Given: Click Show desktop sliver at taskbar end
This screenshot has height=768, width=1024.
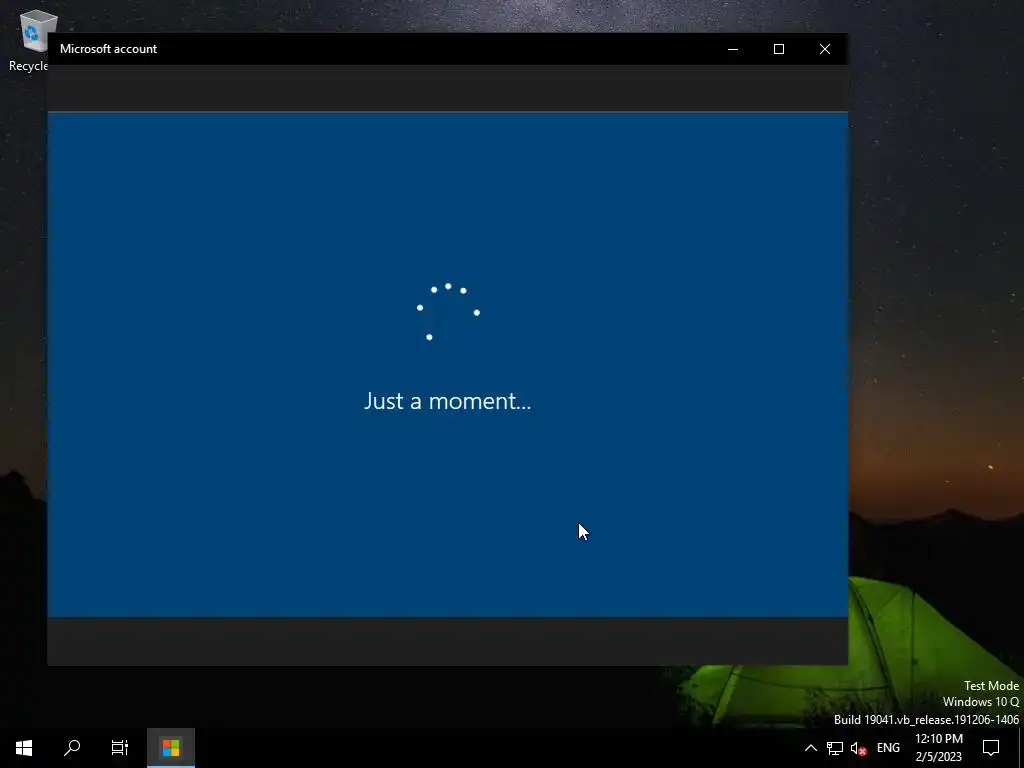Looking at the screenshot, I should pos(1021,748).
